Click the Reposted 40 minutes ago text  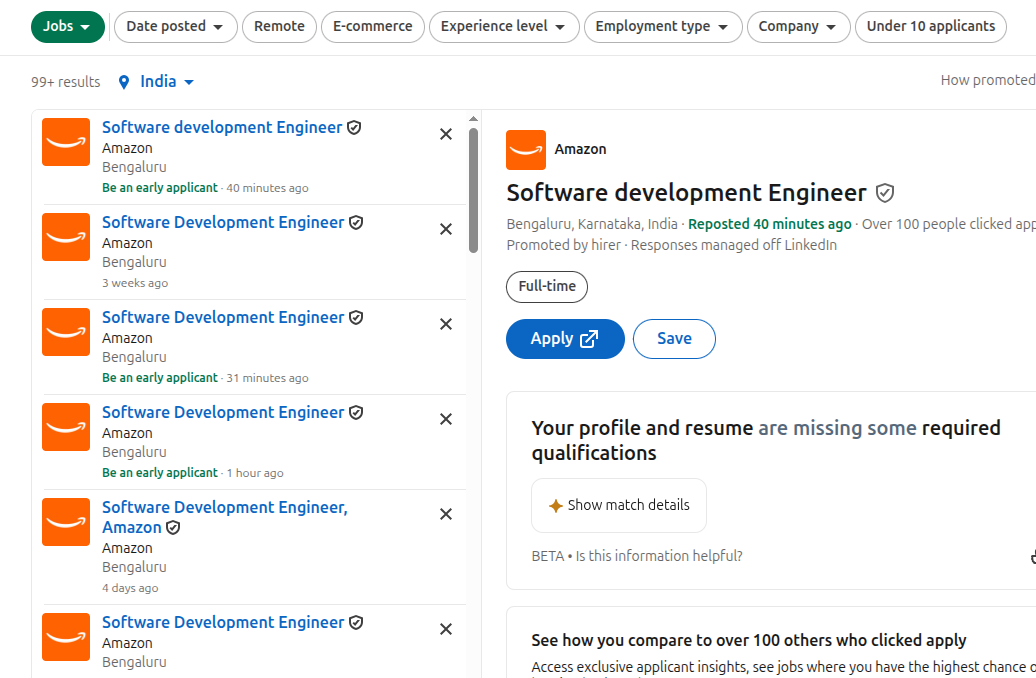point(770,224)
